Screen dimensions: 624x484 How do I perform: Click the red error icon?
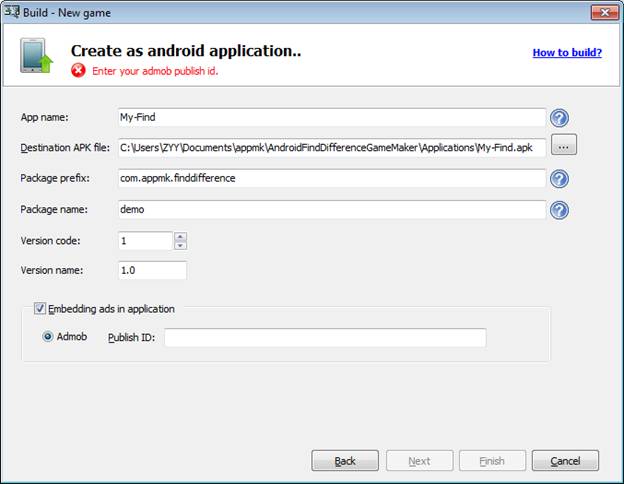[x=78, y=70]
